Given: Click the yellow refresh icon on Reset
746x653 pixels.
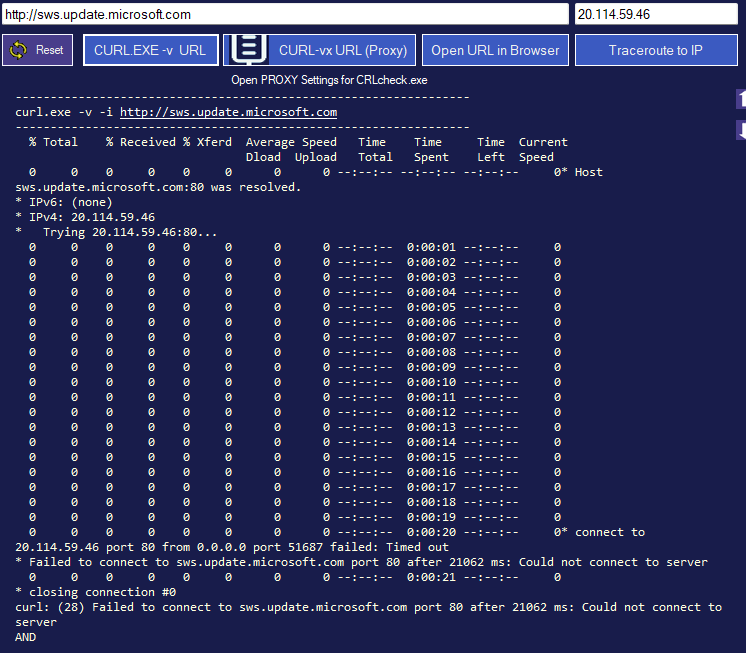Looking at the screenshot, I should (19, 50).
